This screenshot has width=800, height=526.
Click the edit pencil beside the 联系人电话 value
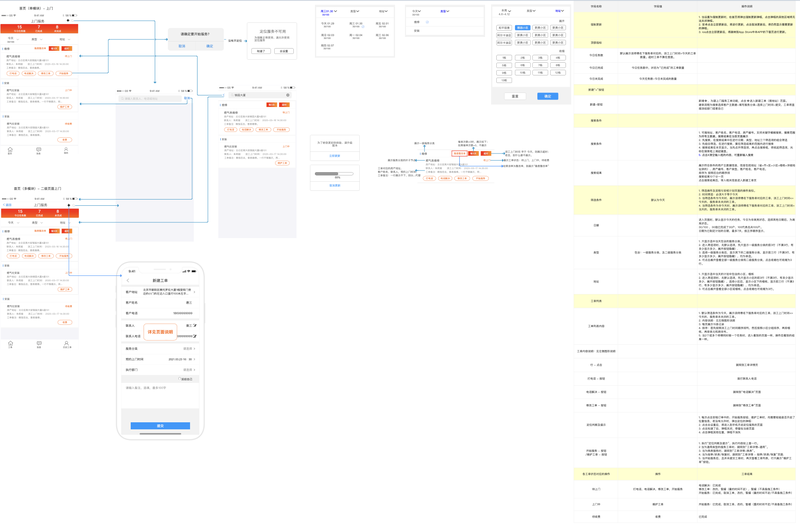click(x=194, y=336)
